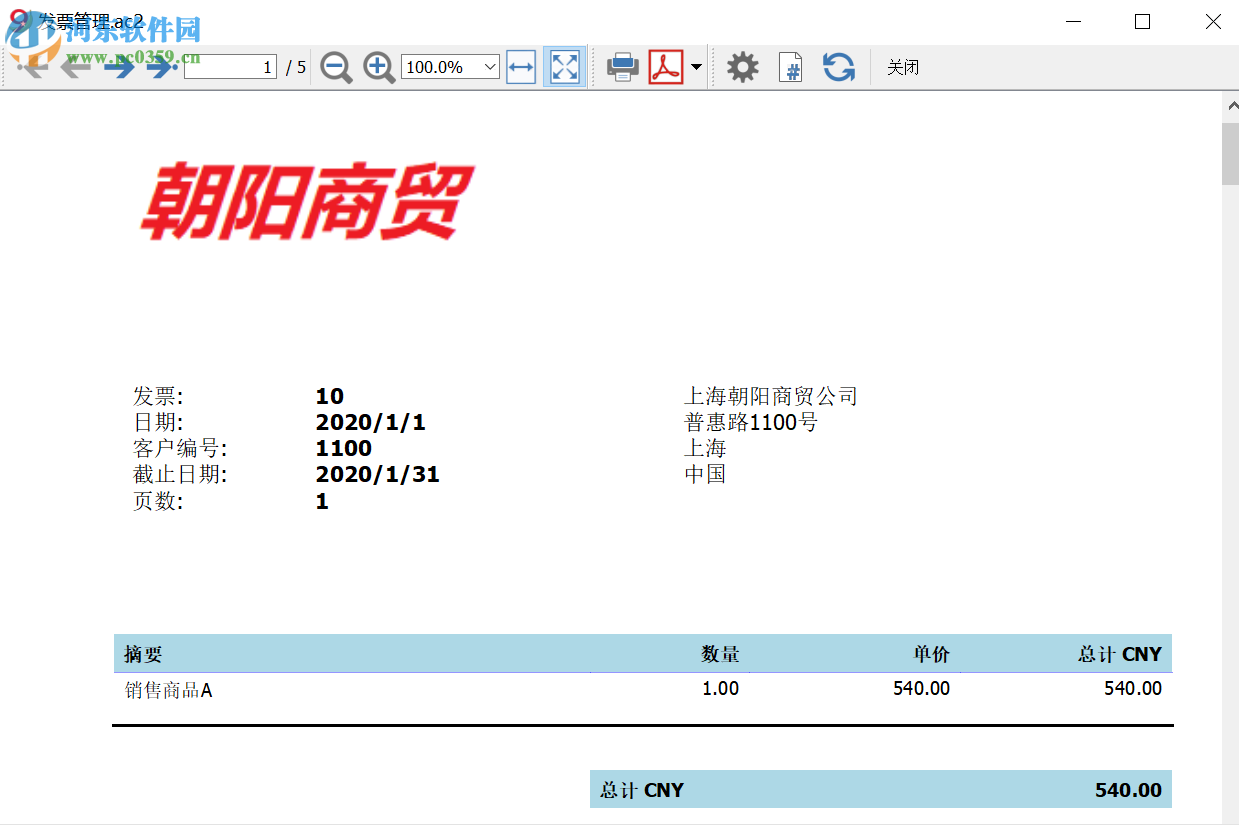Click the page number input field

pos(230,67)
